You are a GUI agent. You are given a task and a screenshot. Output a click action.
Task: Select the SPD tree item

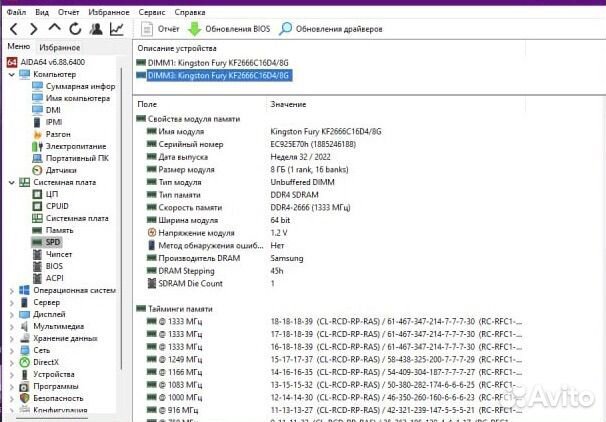tap(46, 242)
